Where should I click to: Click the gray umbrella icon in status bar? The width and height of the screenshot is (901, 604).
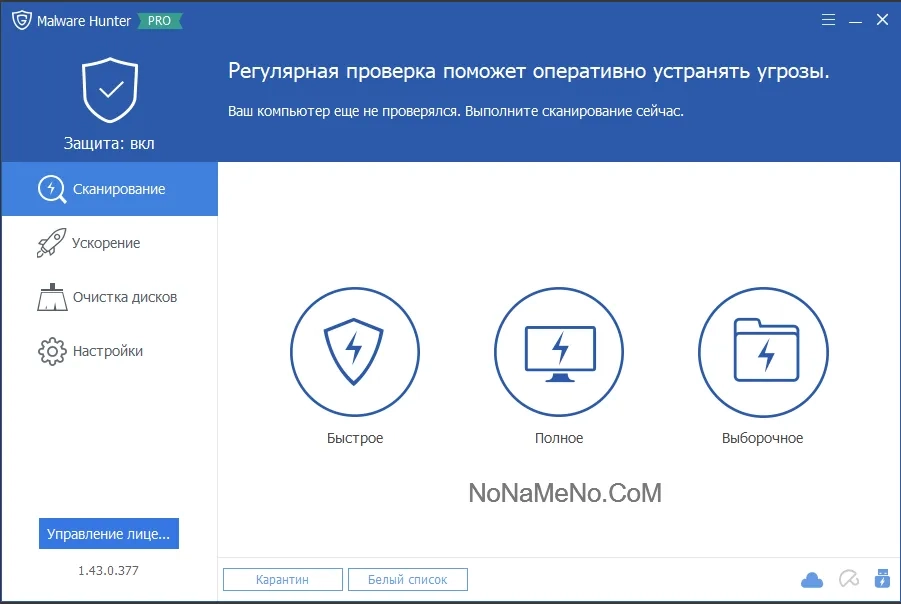[848, 580]
